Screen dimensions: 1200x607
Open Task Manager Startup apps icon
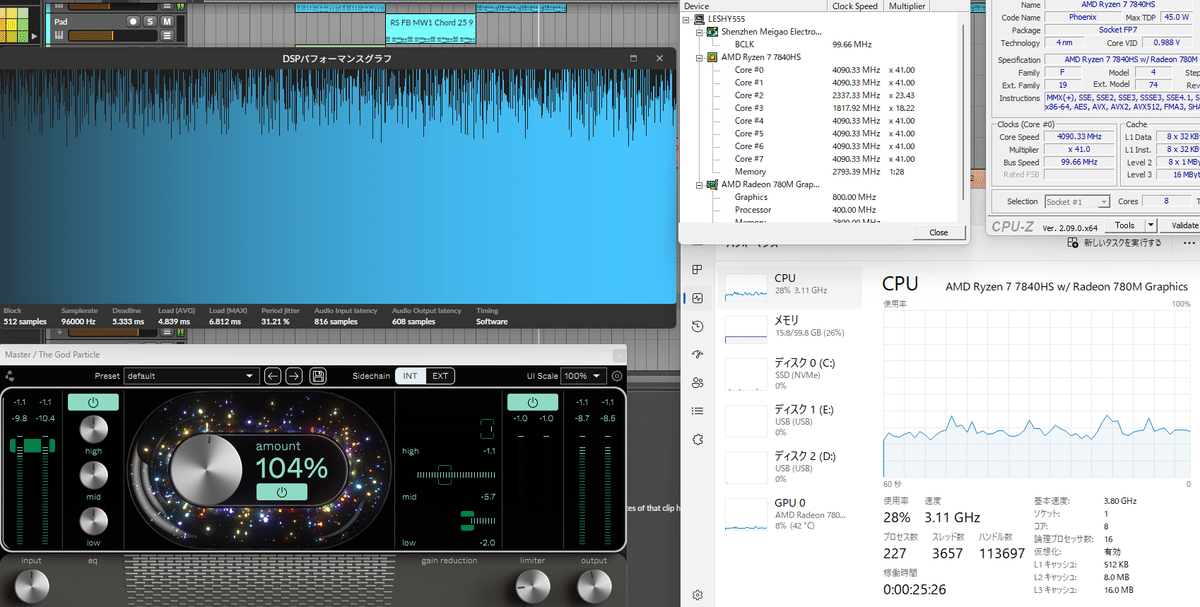697,354
